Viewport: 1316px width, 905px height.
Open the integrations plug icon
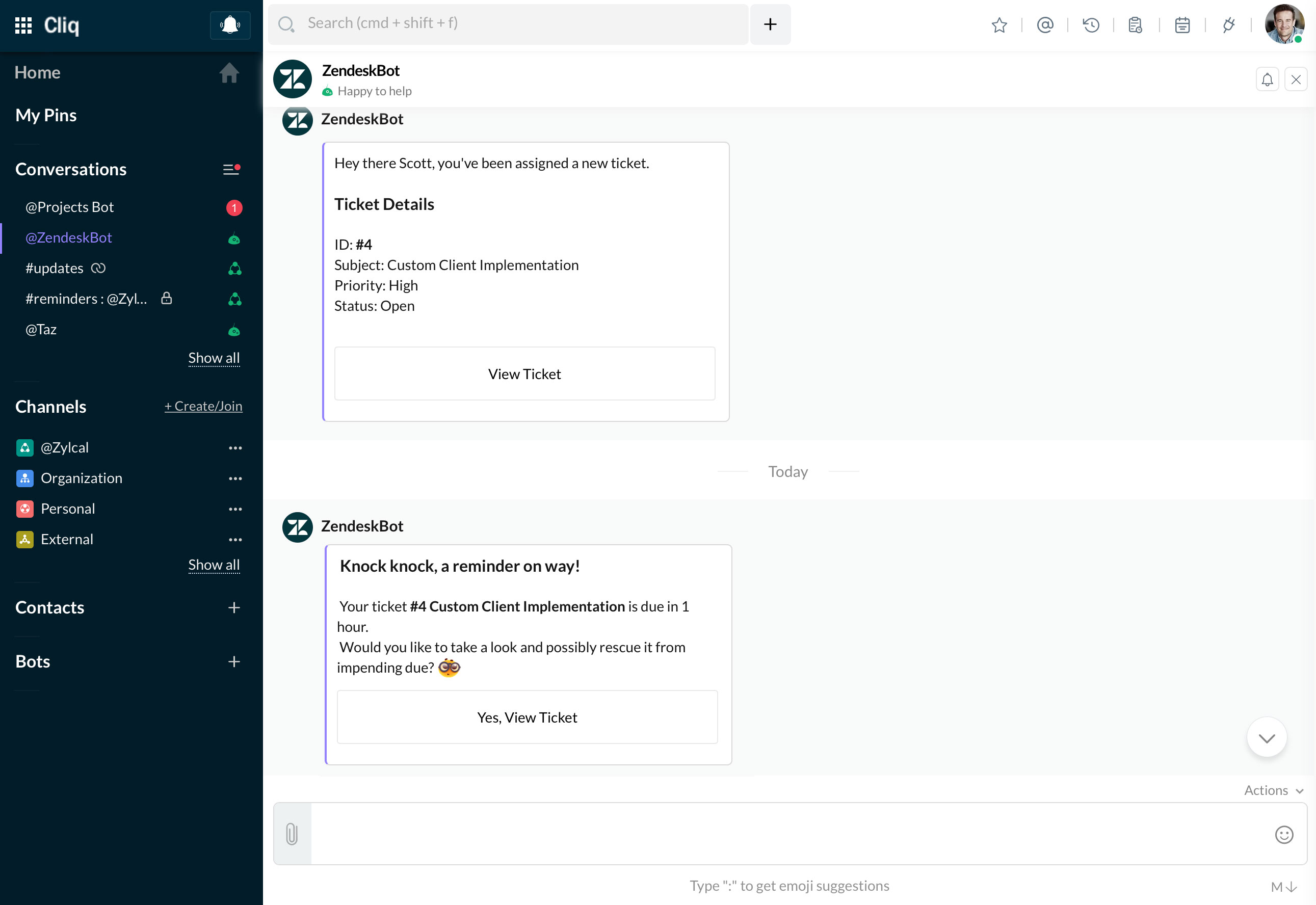(1228, 25)
